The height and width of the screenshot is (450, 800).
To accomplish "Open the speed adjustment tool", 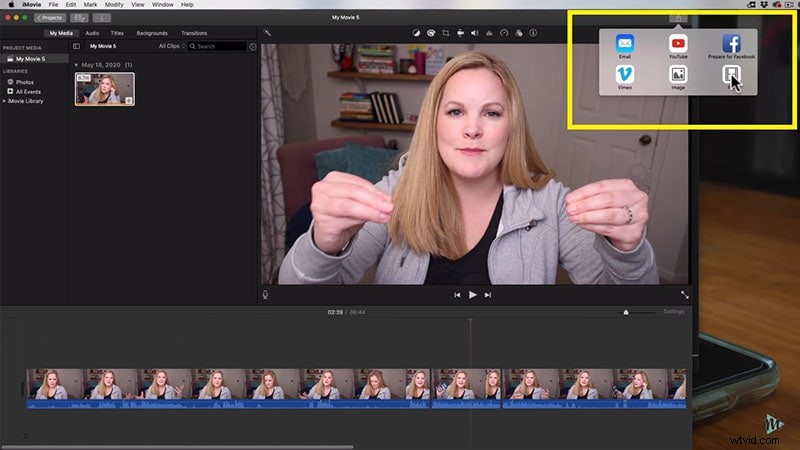I will (504, 33).
